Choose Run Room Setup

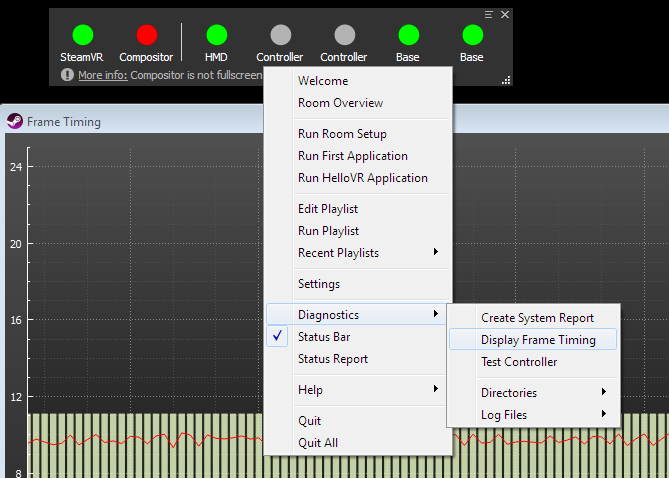coord(358,134)
